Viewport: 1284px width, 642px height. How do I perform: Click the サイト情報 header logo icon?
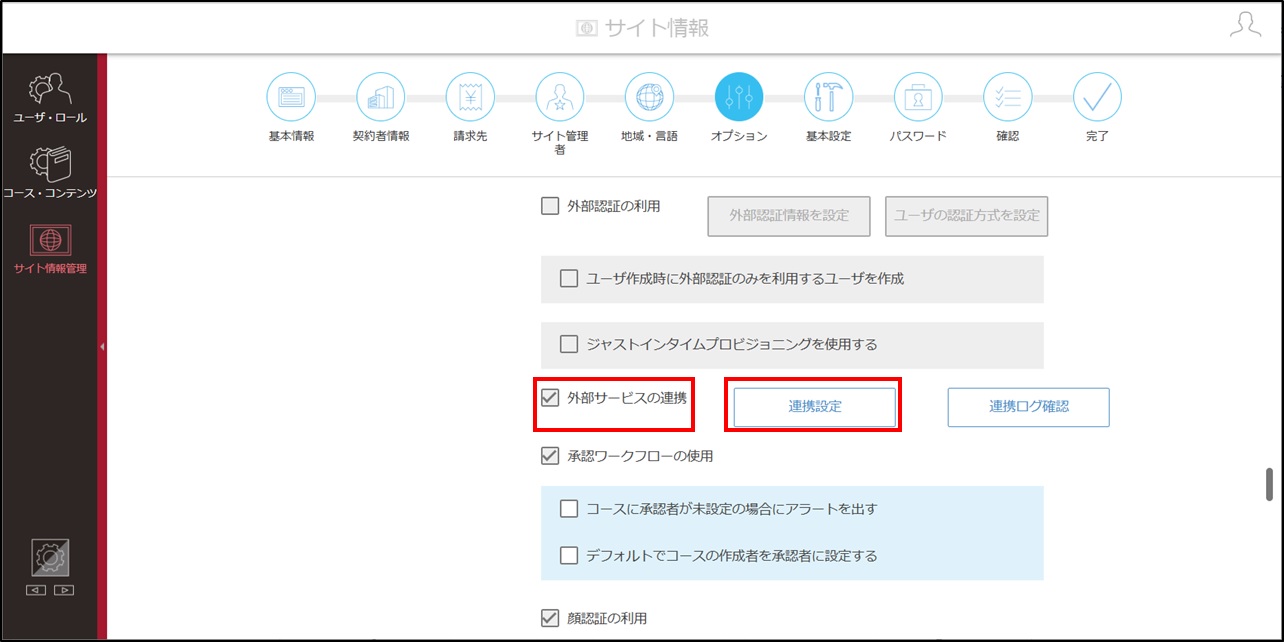pos(587,29)
